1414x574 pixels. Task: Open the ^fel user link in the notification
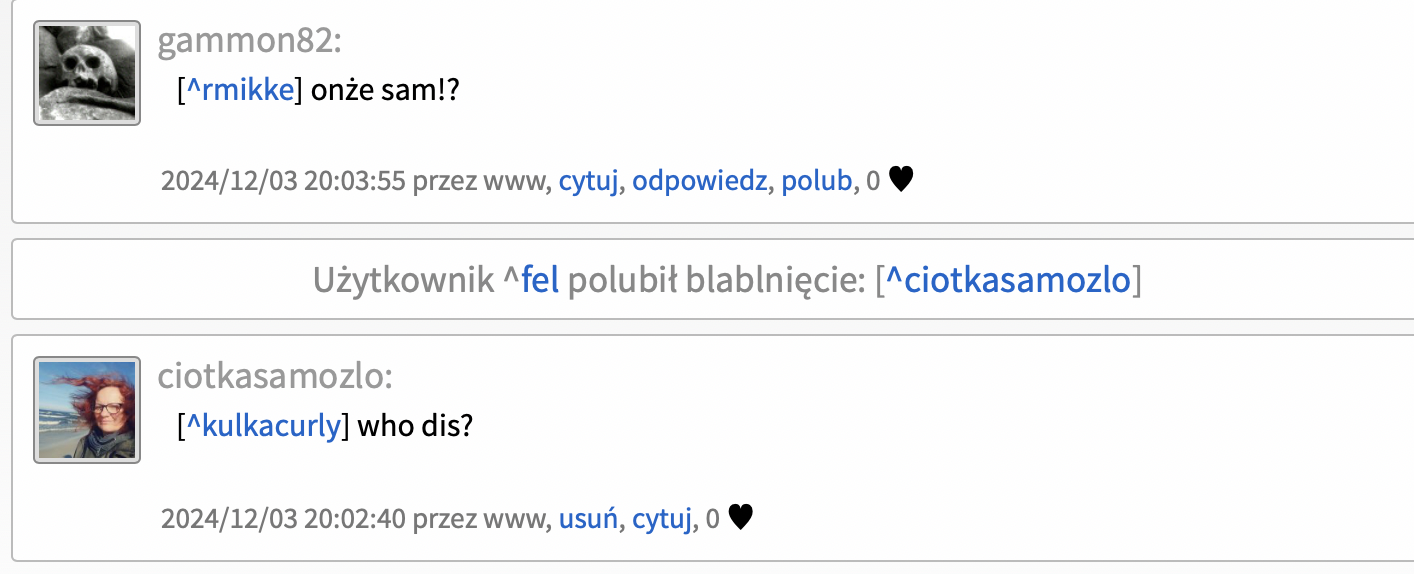tap(532, 281)
